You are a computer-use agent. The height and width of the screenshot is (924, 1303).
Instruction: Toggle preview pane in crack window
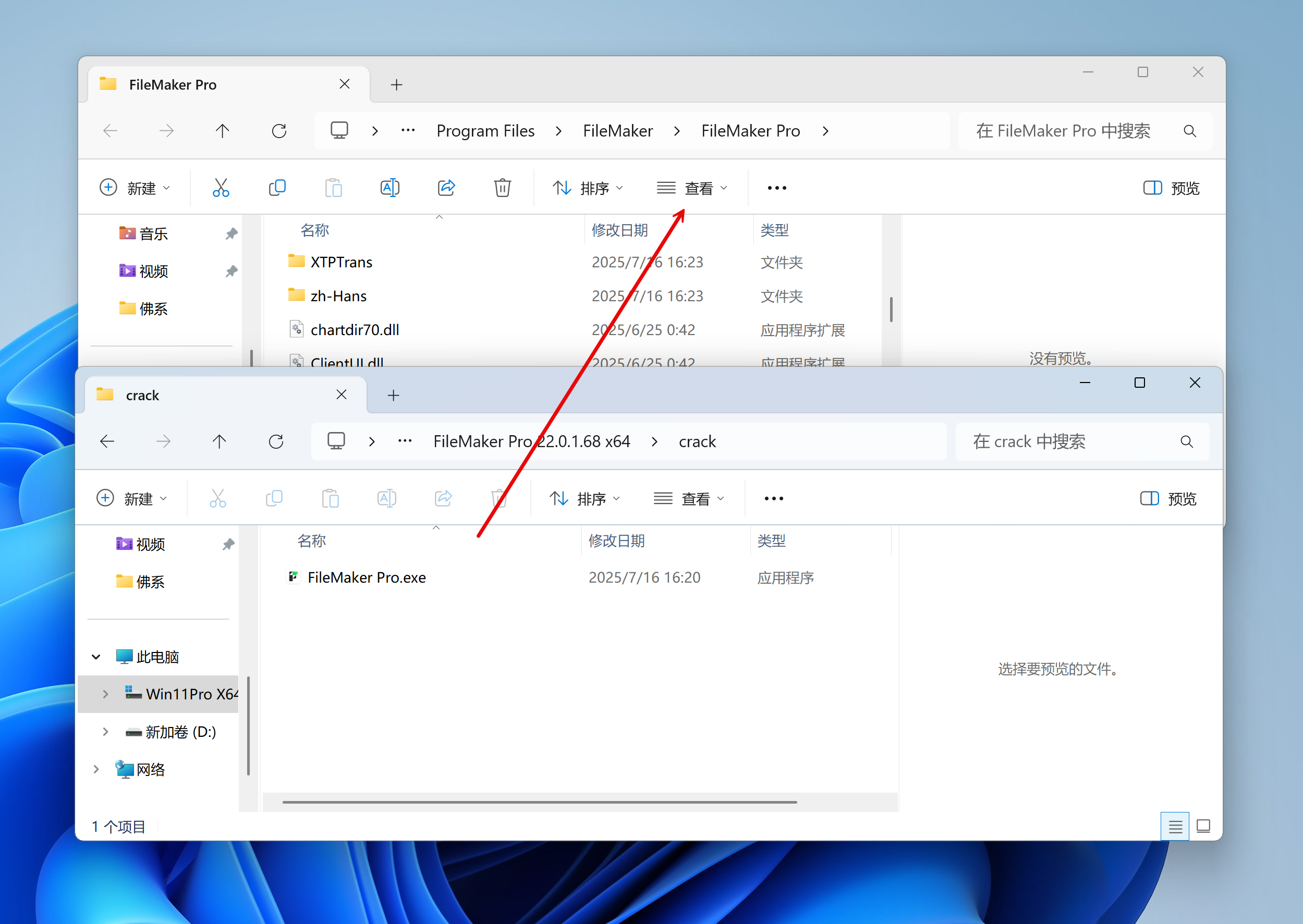[x=1168, y=498]
